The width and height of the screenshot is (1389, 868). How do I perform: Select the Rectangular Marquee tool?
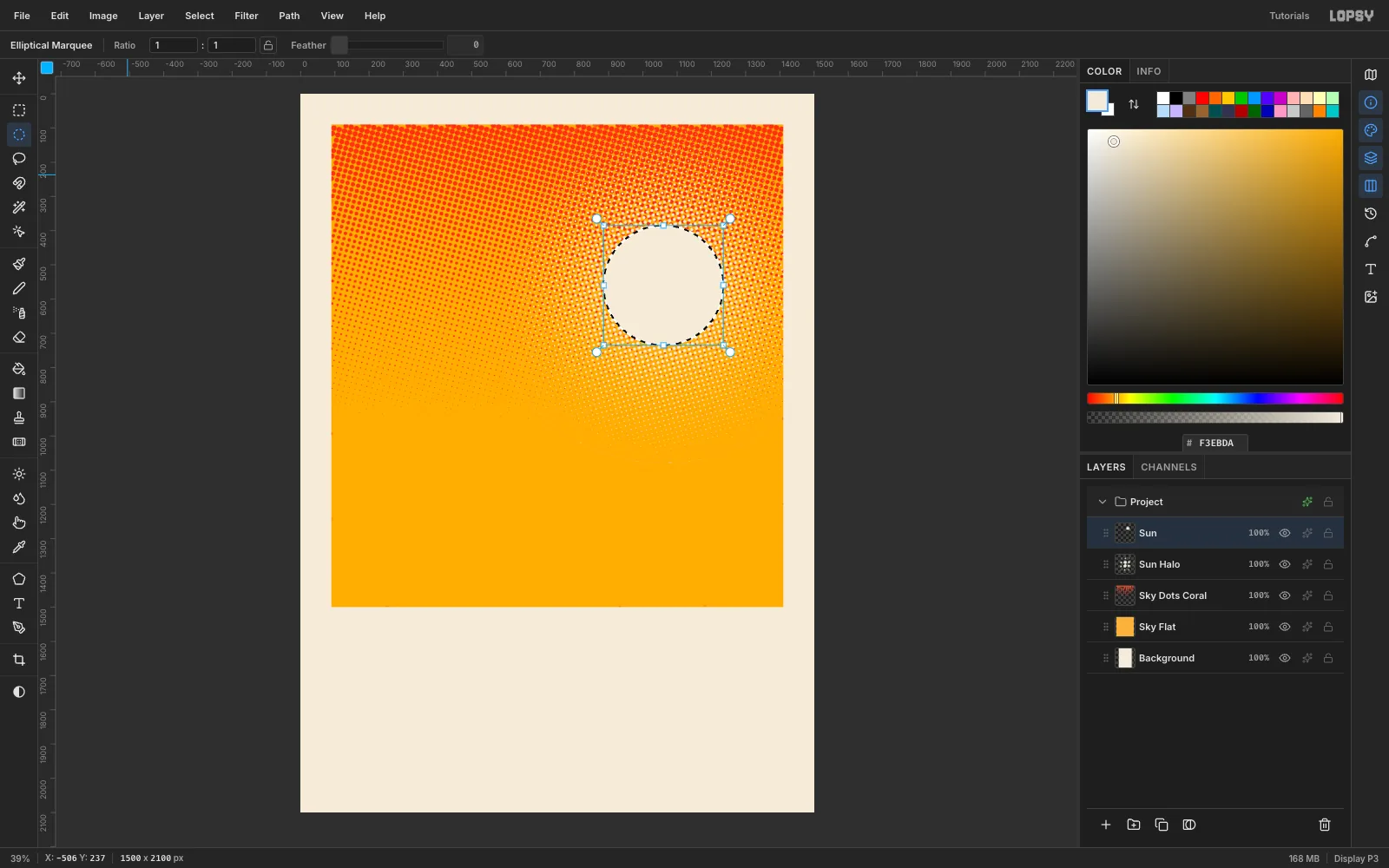pos(19,110)
